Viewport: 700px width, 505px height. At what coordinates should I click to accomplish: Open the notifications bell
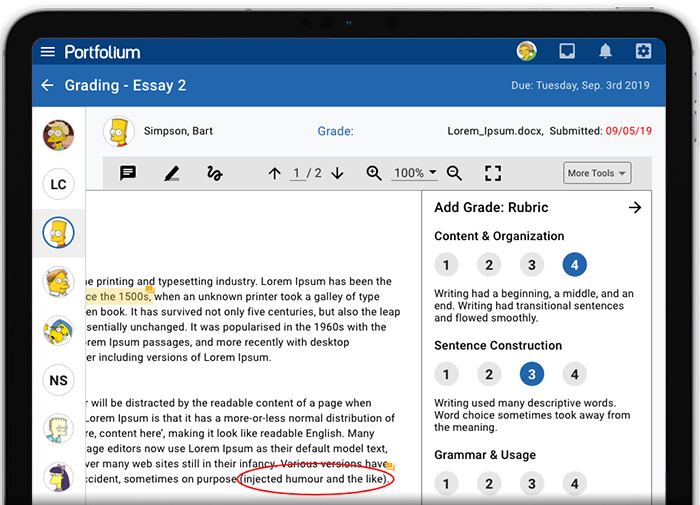[x=605, y=52]
